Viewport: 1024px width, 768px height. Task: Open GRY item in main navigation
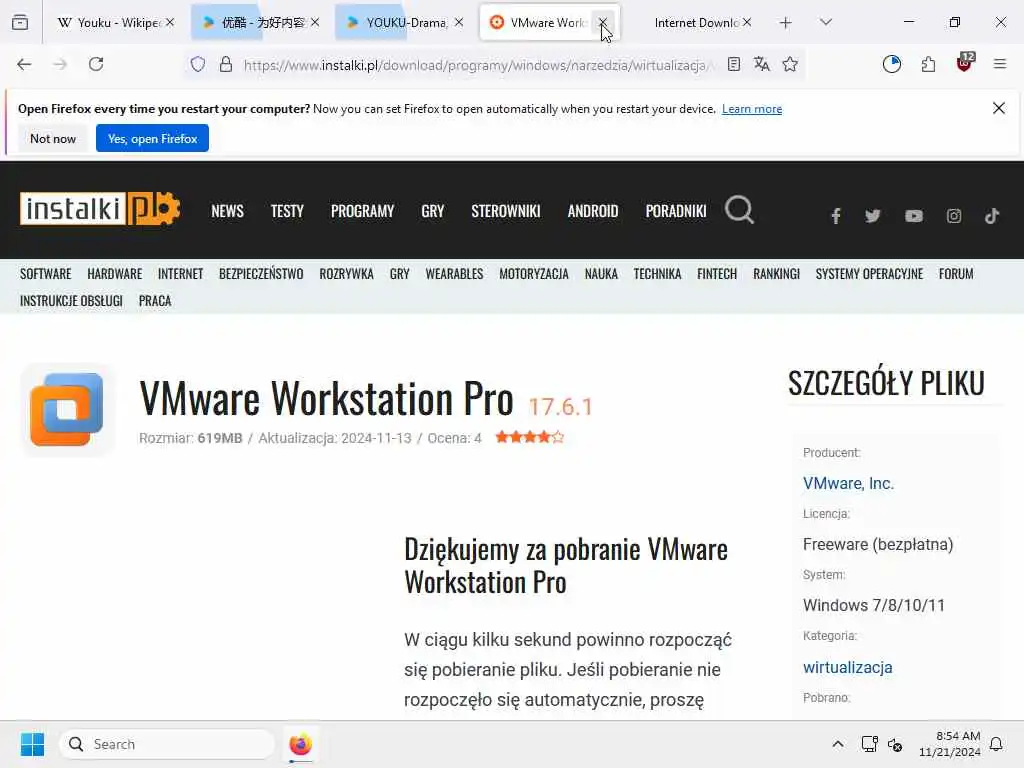(x=433, y=211)
